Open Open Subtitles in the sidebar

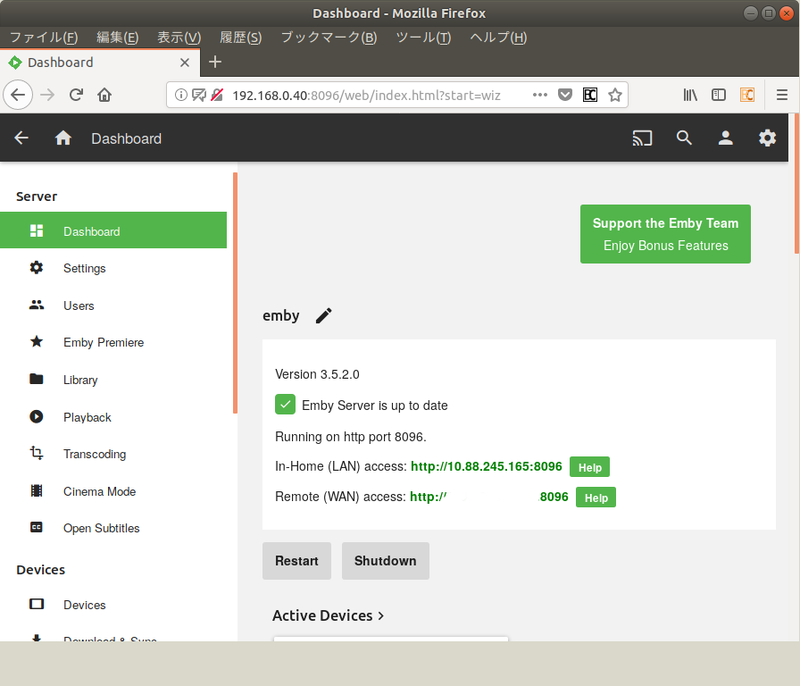coord(113,527)
